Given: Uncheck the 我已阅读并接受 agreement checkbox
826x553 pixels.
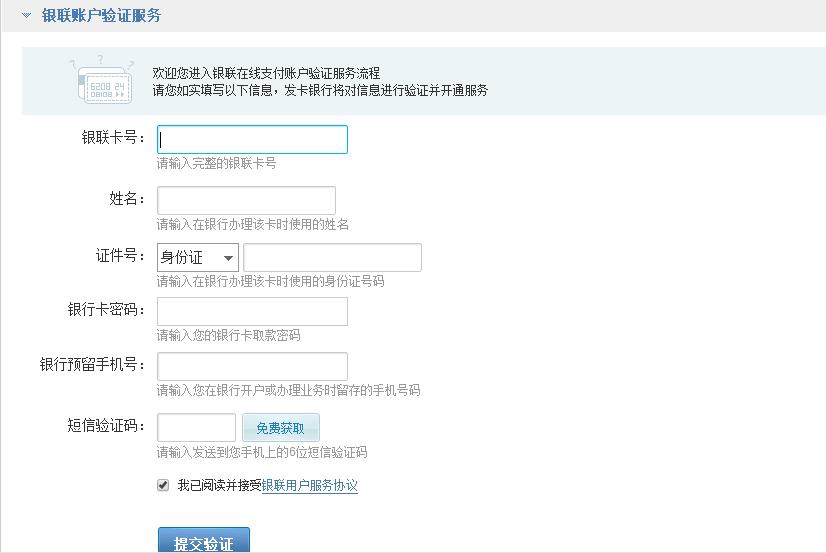Looking at the screenshot, I should pos(163,485).
